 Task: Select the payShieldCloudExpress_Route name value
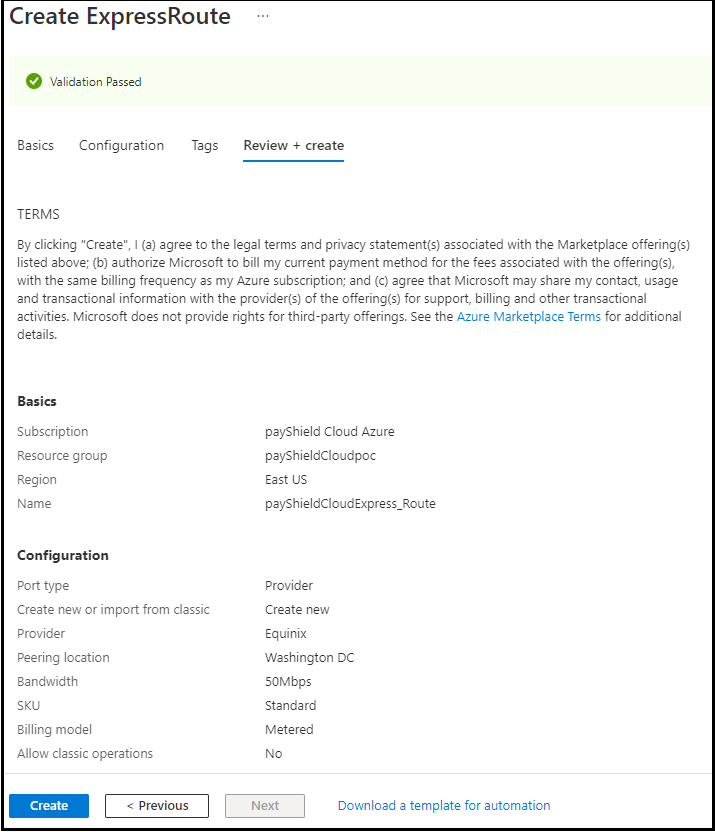click(350, 503)
